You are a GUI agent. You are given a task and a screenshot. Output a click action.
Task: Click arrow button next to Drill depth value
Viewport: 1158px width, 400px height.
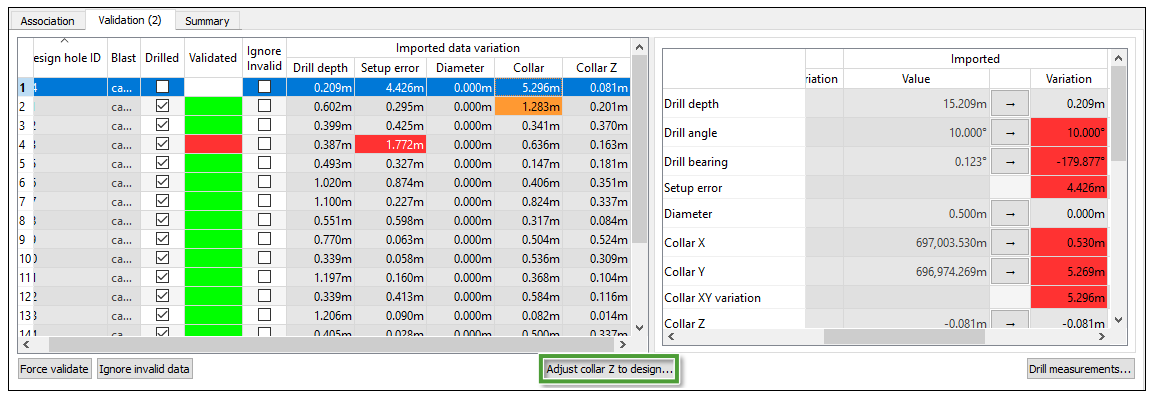1010,103
